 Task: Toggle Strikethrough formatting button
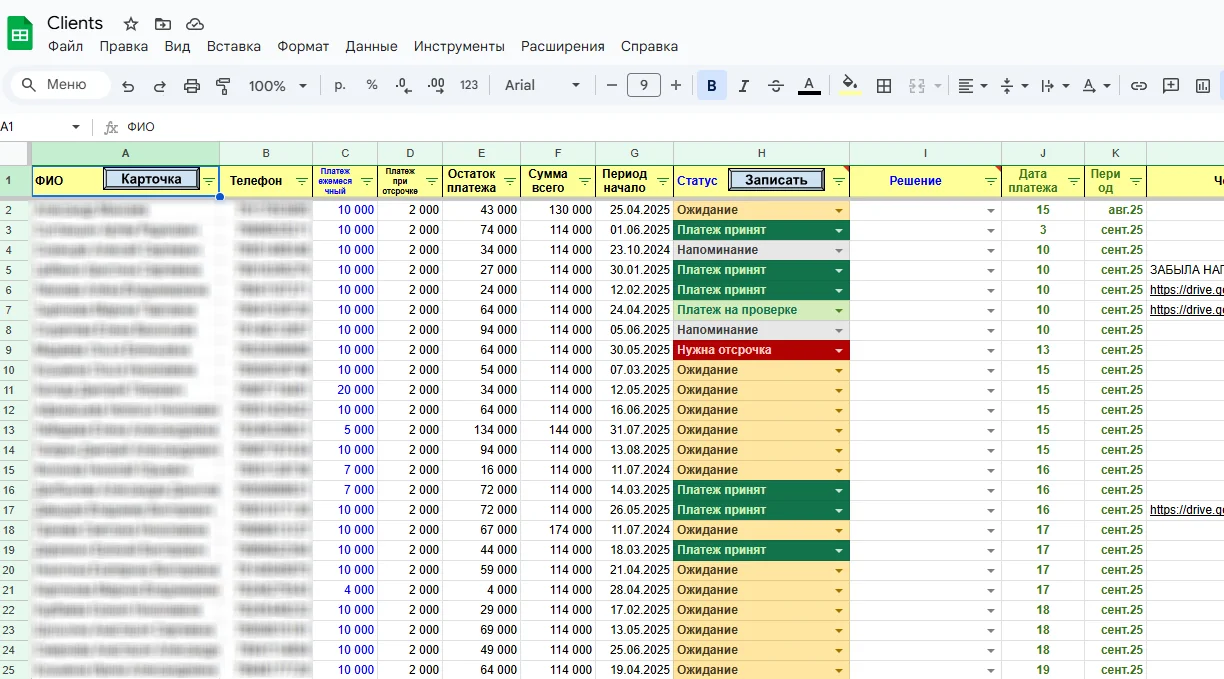tap(775, 86)
